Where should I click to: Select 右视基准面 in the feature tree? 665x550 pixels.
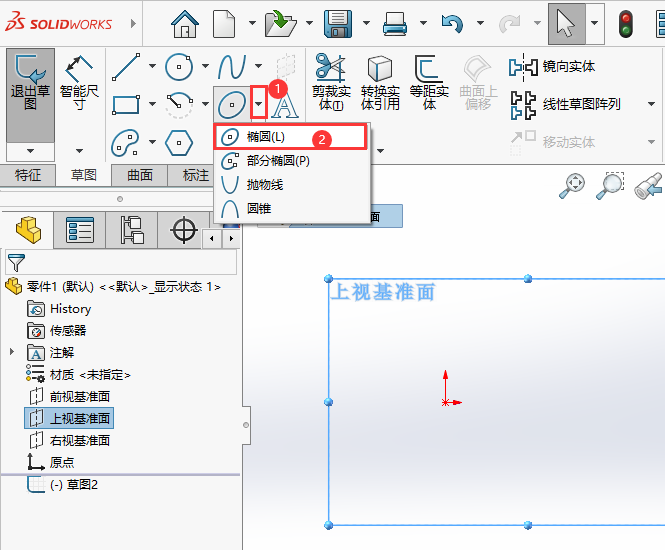(x=70, y=441)
